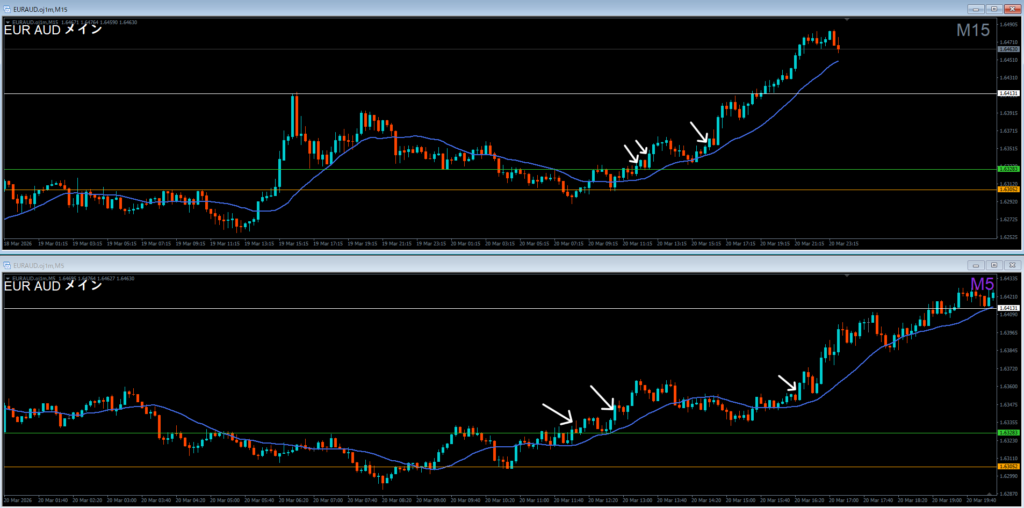Click the chart shift triangle marker on M15 chart
The image size is (1024, 508).
847,20
